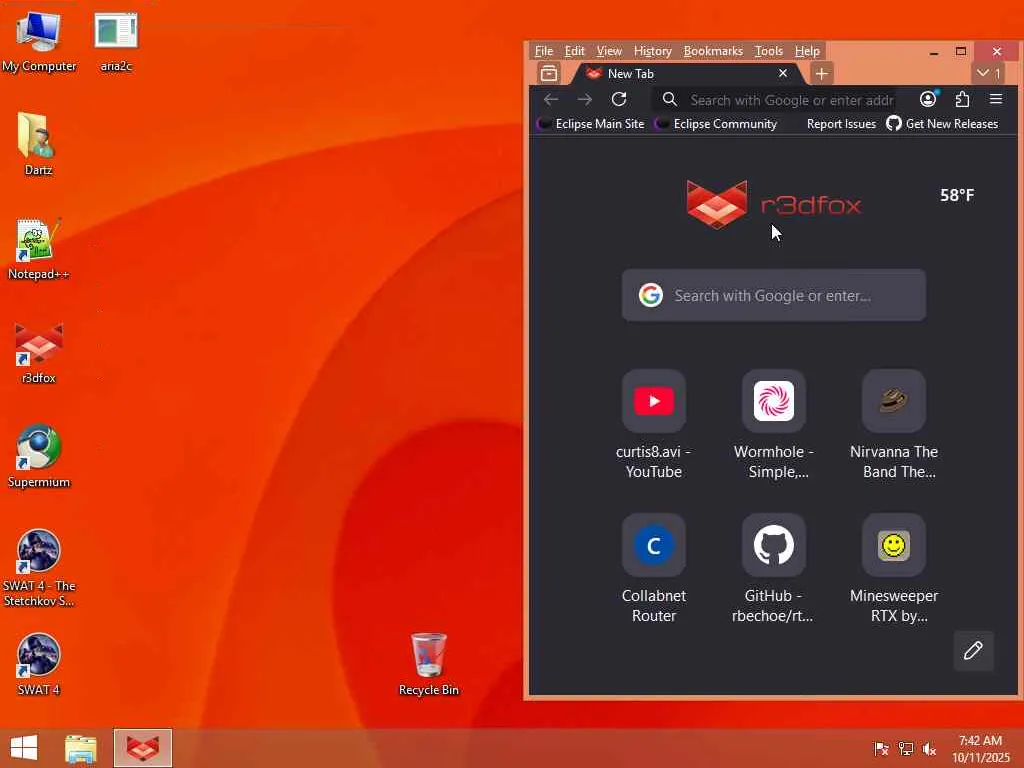Open the Eclipse Main Site bookmark

click(x=590, y=123)
